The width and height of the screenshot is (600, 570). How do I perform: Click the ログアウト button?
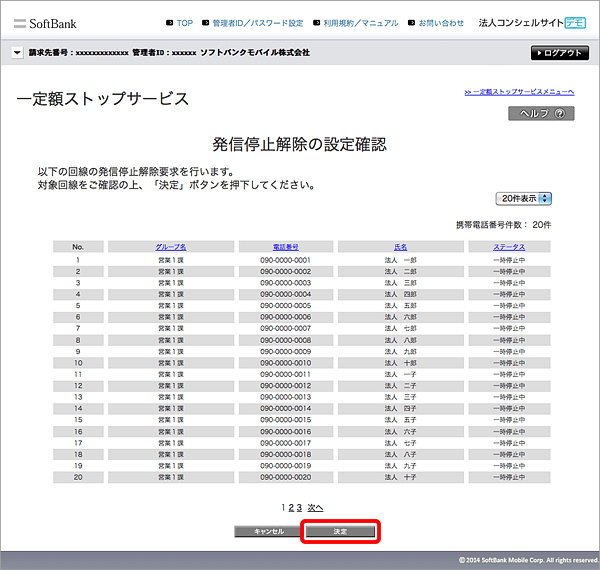pos(559,53)
